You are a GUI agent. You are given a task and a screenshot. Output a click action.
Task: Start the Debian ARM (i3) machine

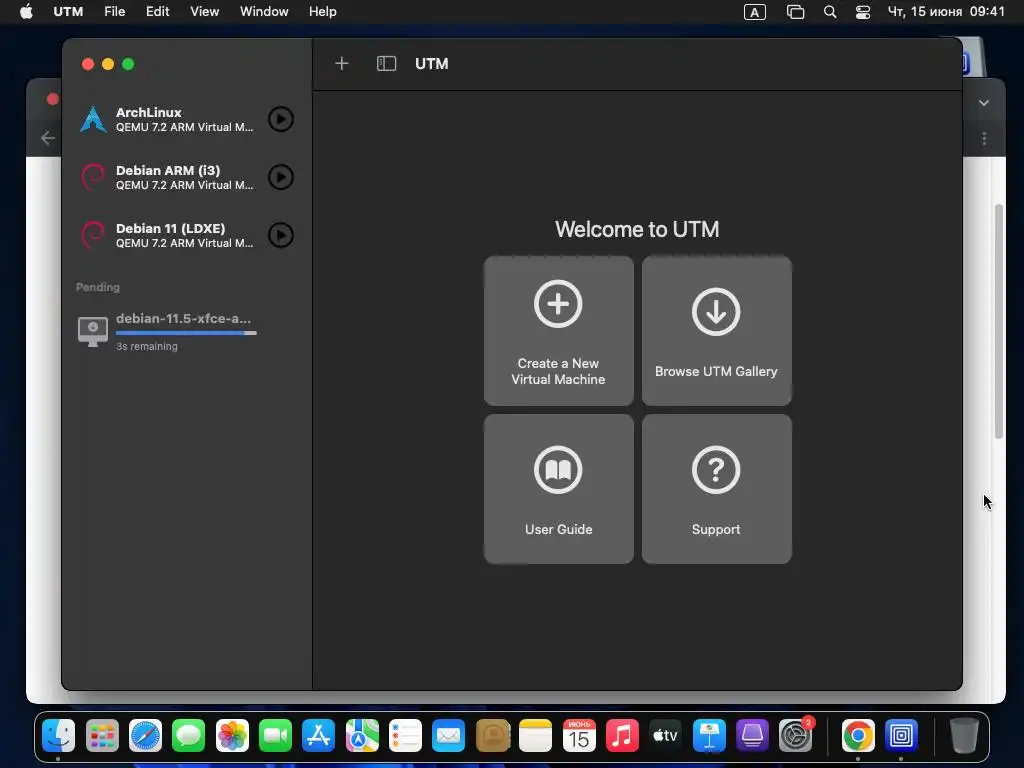coord(281,177)
